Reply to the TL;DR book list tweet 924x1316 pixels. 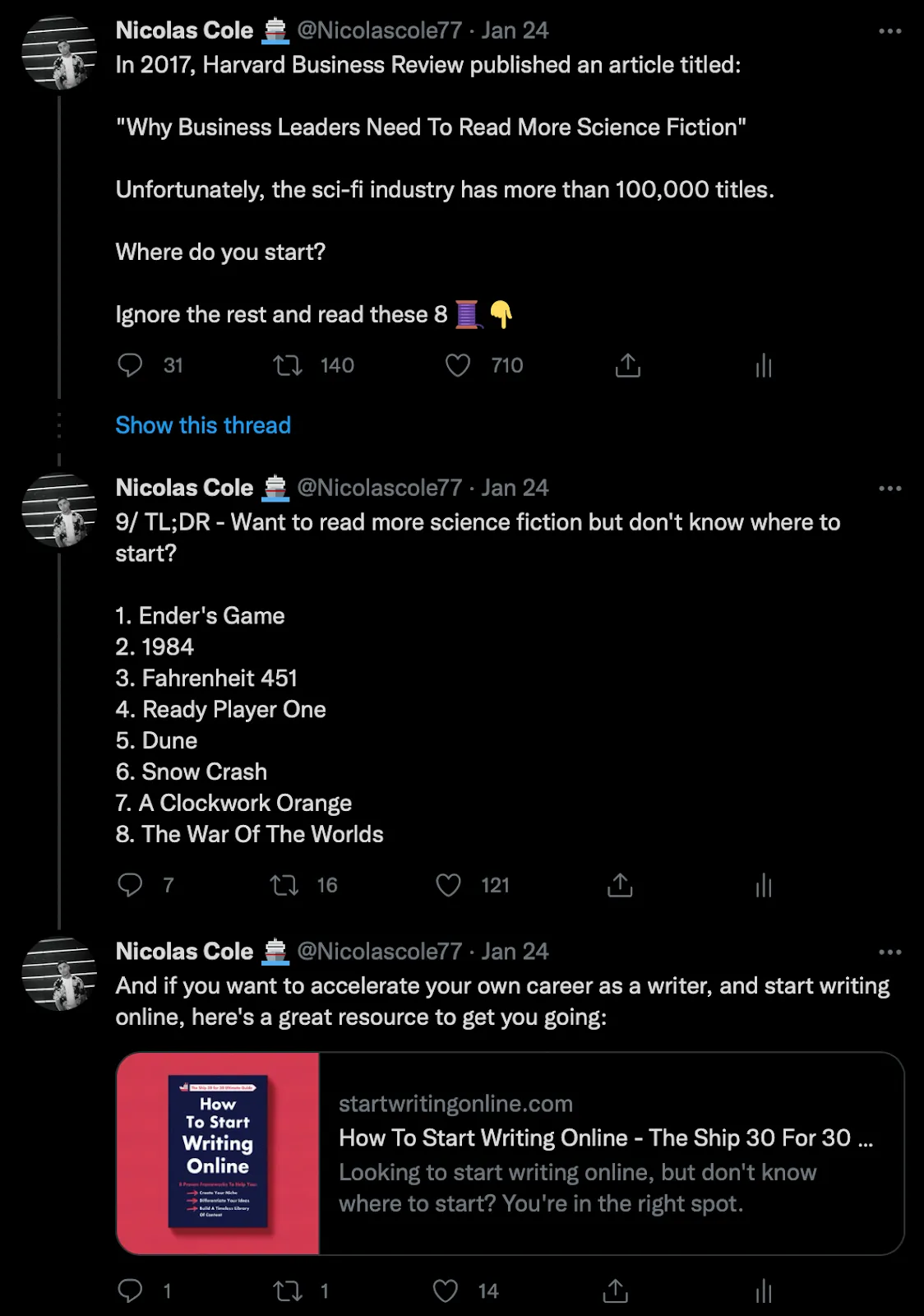tap(130, 885)
